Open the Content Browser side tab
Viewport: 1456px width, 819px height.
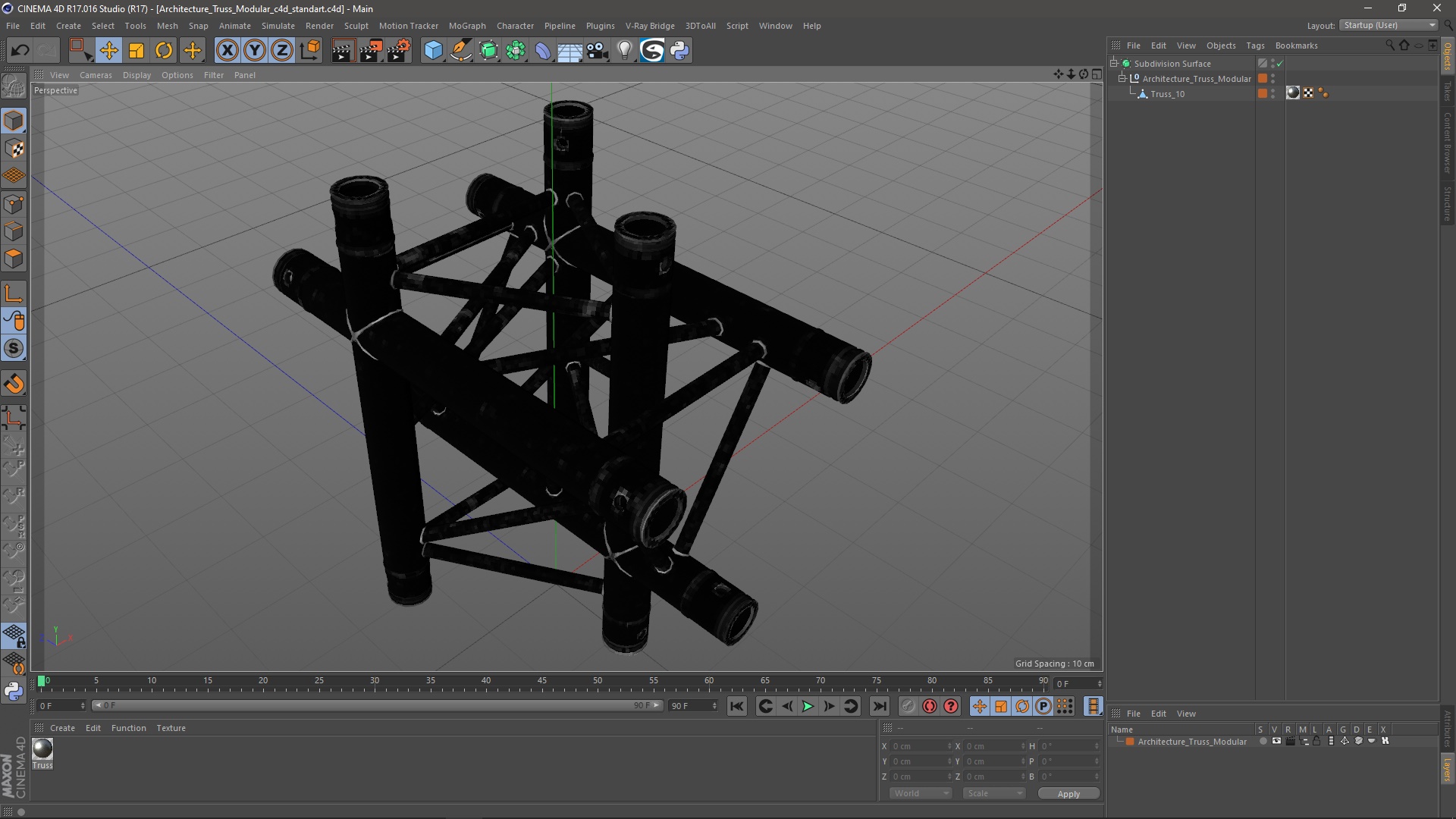coord(1447,143)
